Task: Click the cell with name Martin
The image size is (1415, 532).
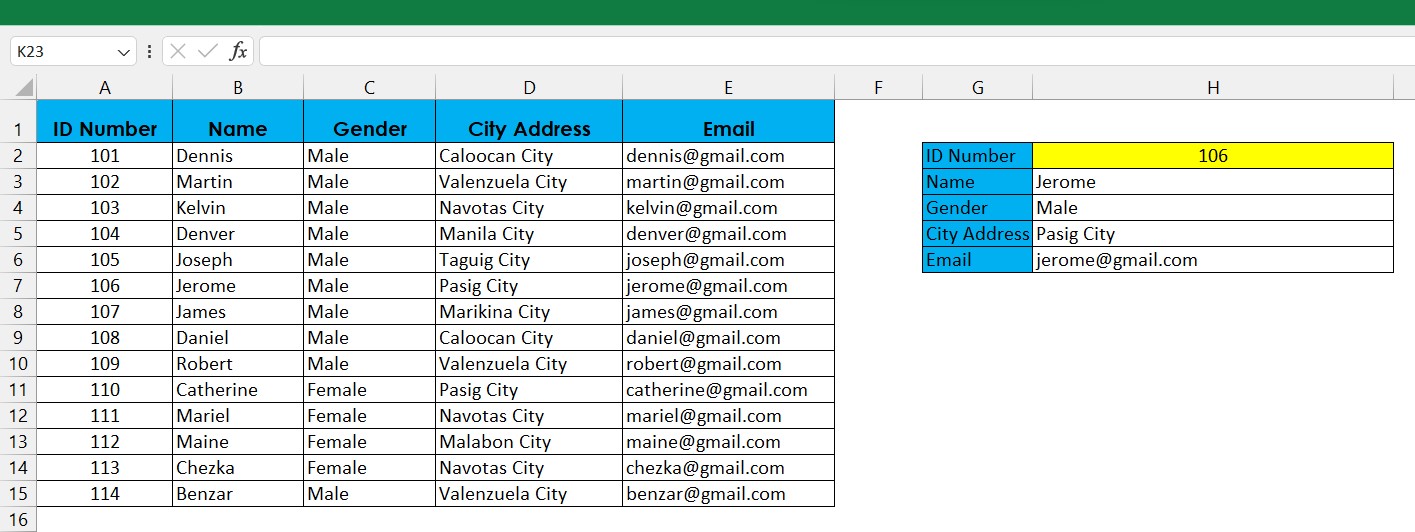Action: pyautogui.click(x=238, y=182)
